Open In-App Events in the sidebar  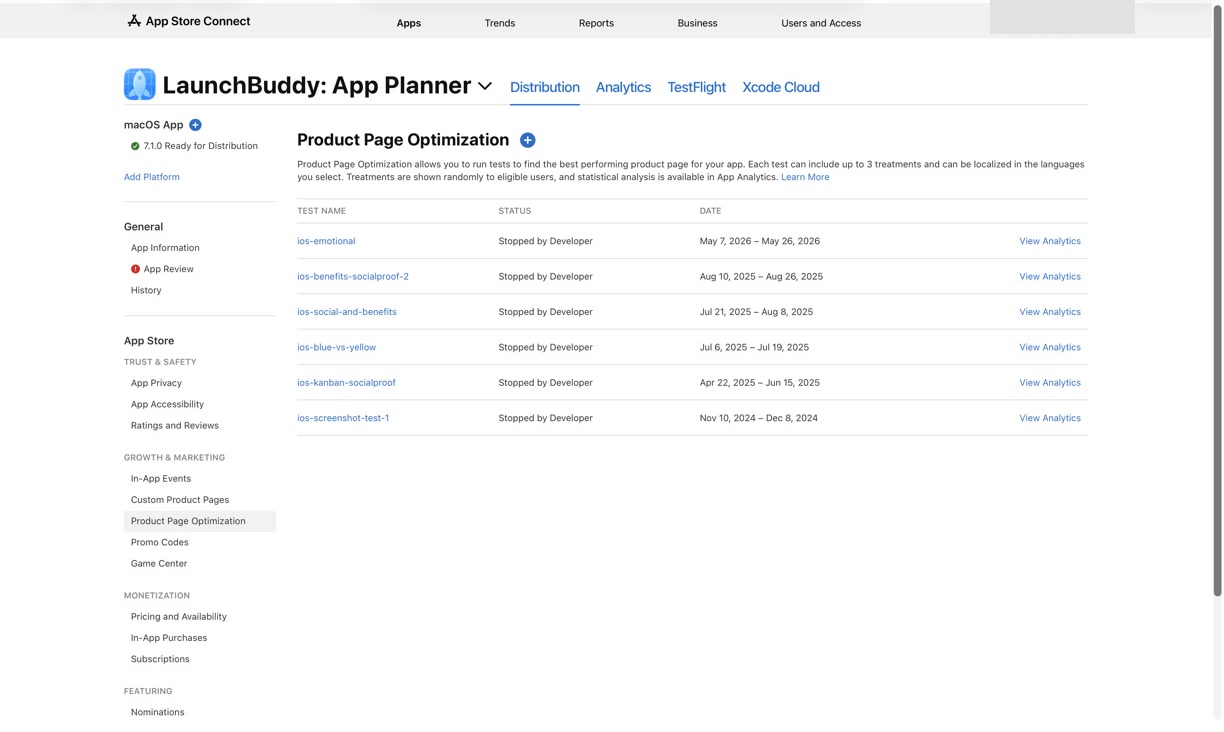point(161,479)
